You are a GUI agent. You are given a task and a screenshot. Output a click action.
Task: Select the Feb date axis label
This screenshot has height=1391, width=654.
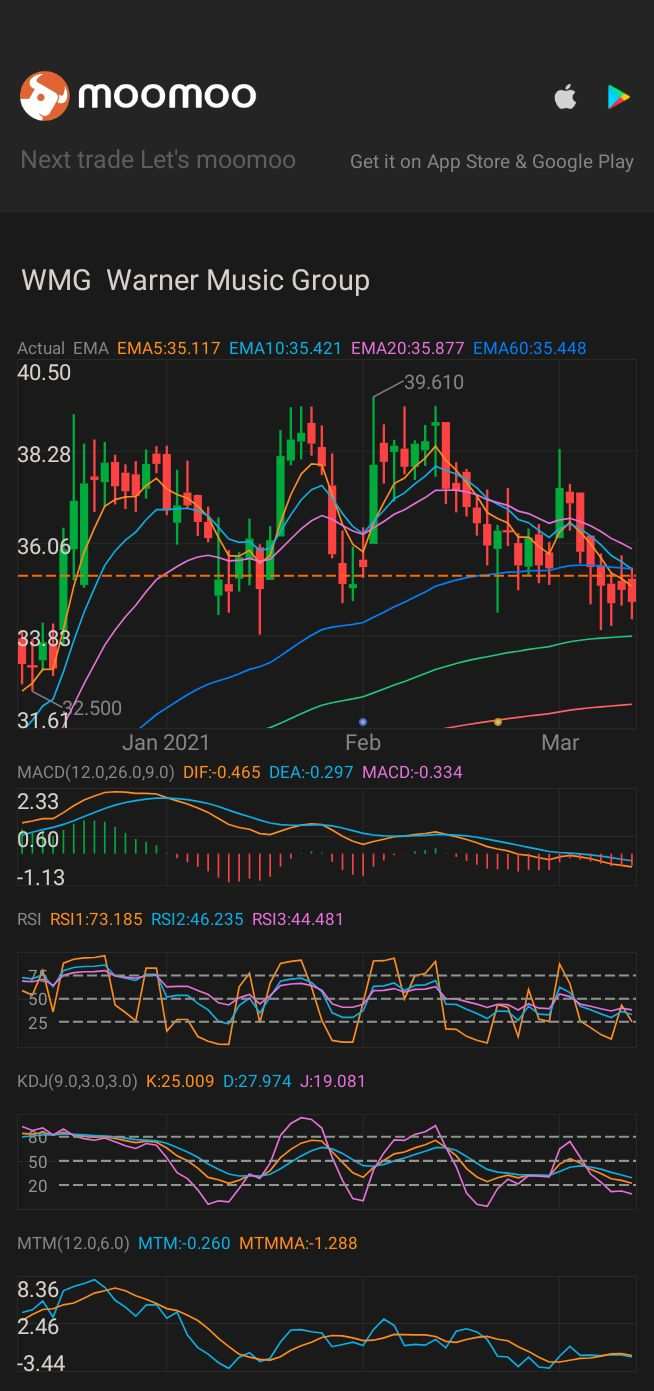point(362,742)
